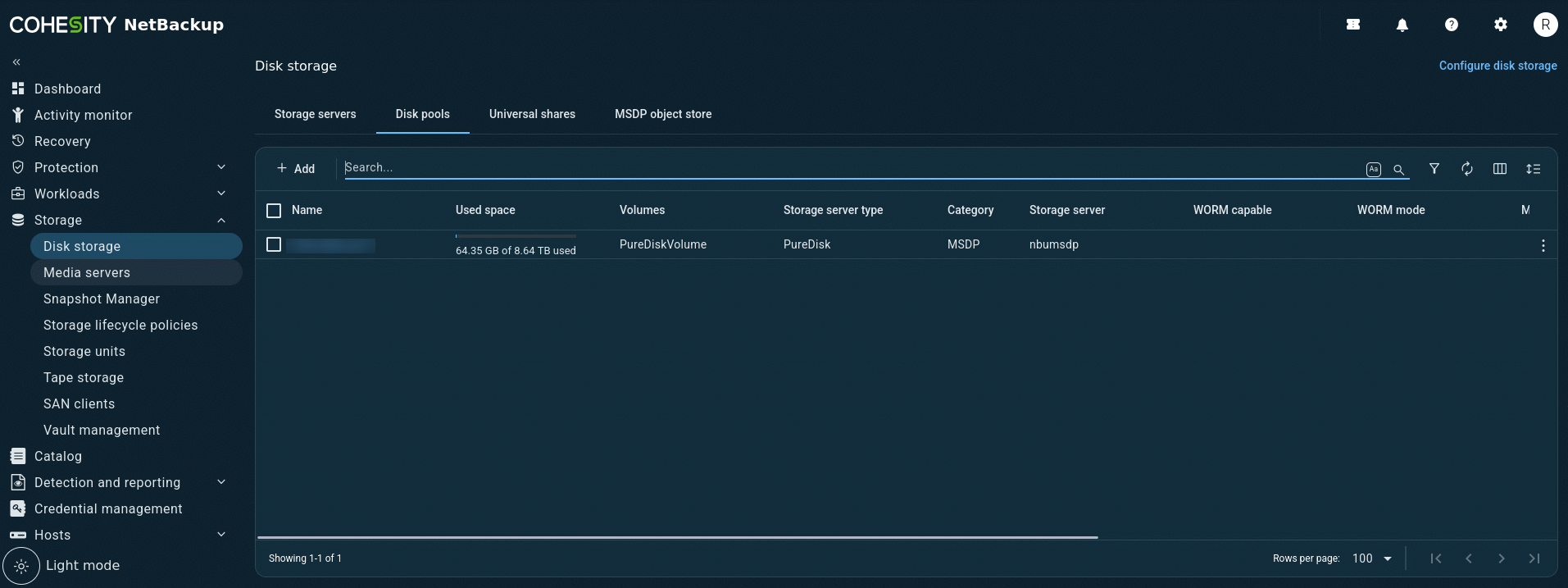Click the Light mode sun icon
Image resolution: width=1568 pixels, height=588 pixels.
(21, 566)
